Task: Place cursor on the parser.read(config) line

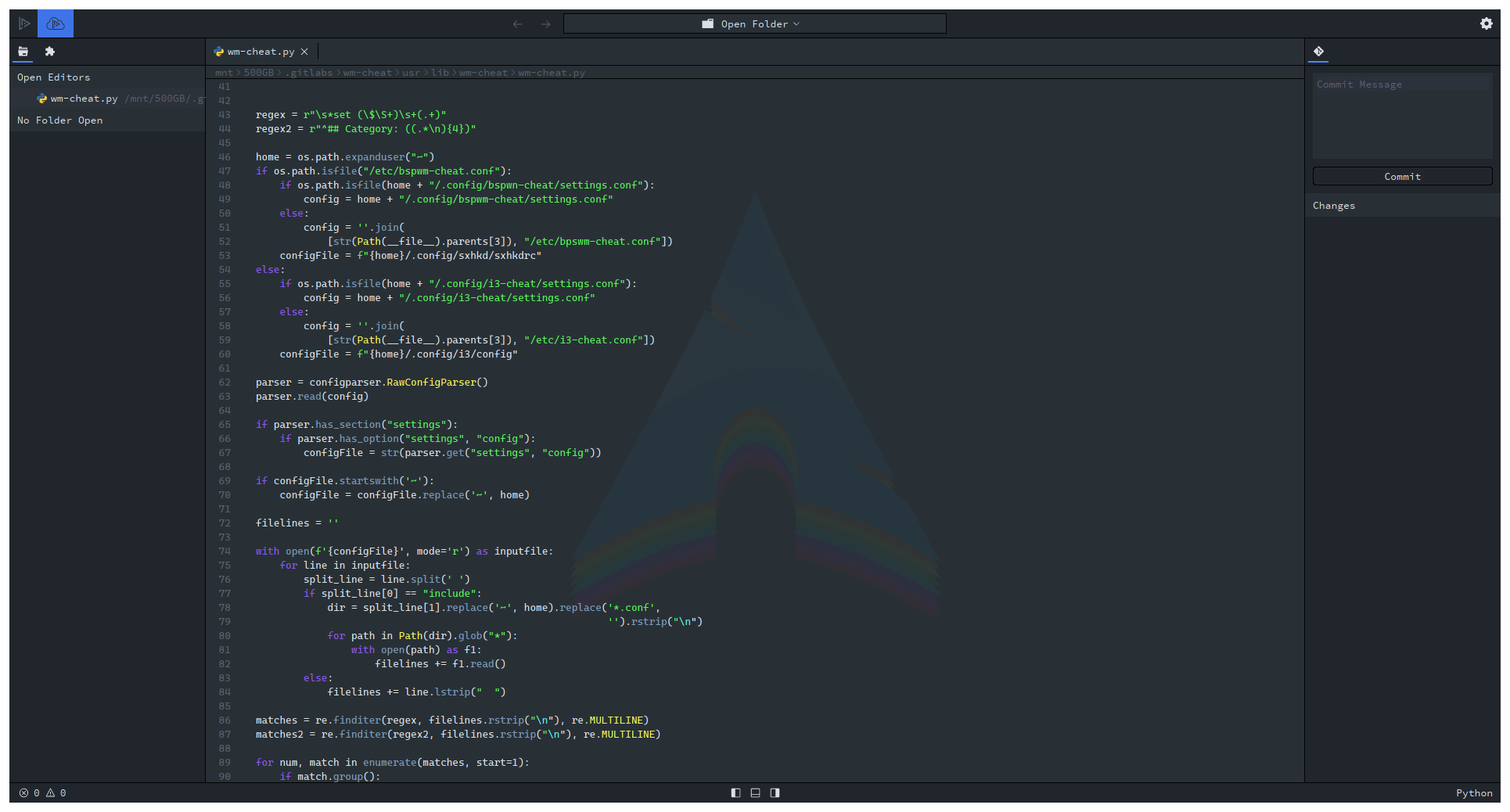Action: (311, 397)
